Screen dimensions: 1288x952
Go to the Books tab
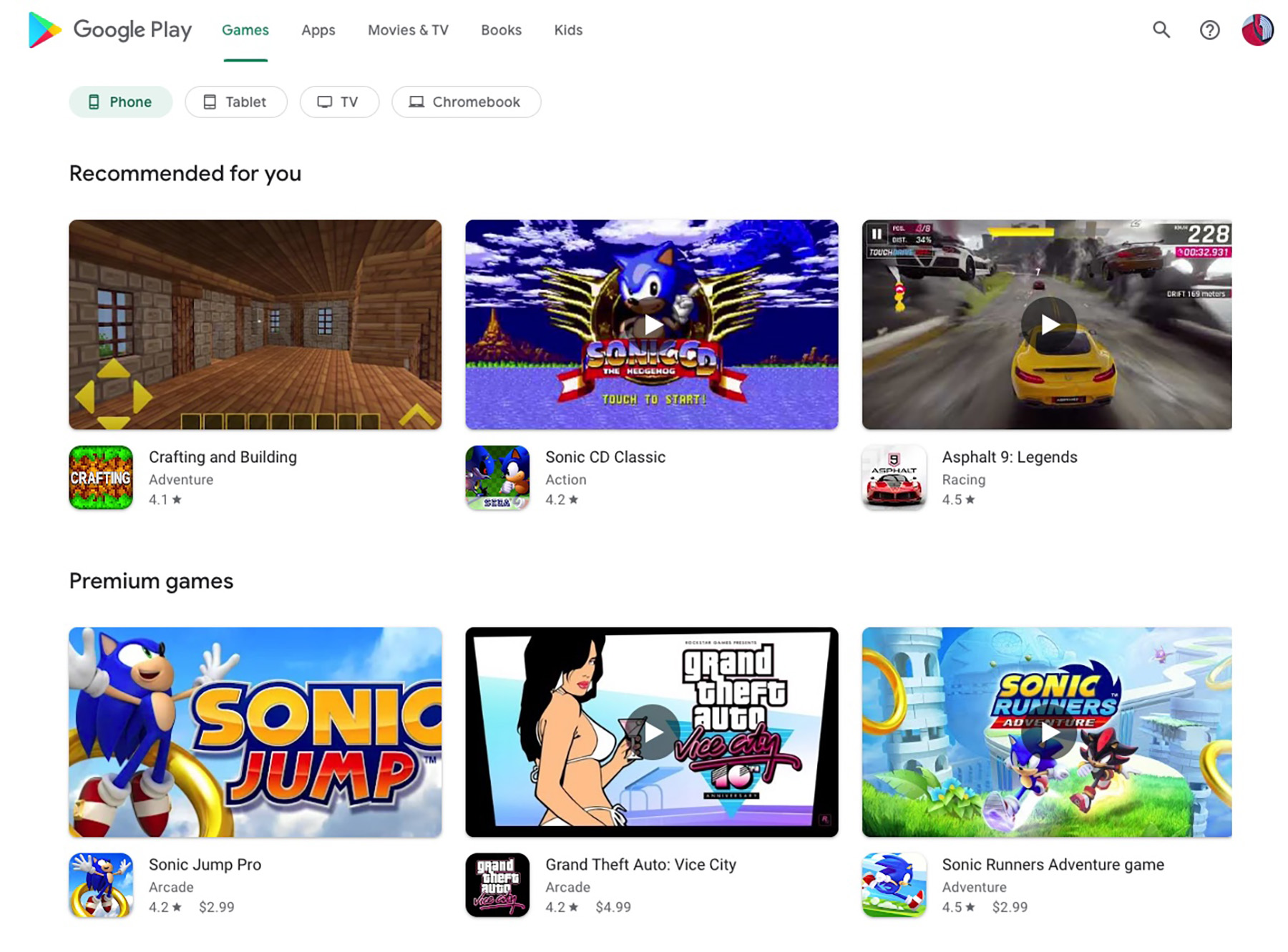point(501,30)
